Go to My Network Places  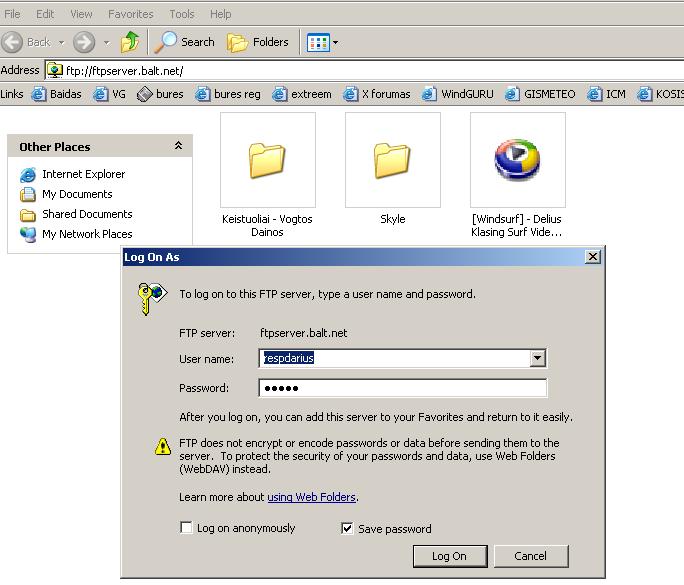pos(86,234)
